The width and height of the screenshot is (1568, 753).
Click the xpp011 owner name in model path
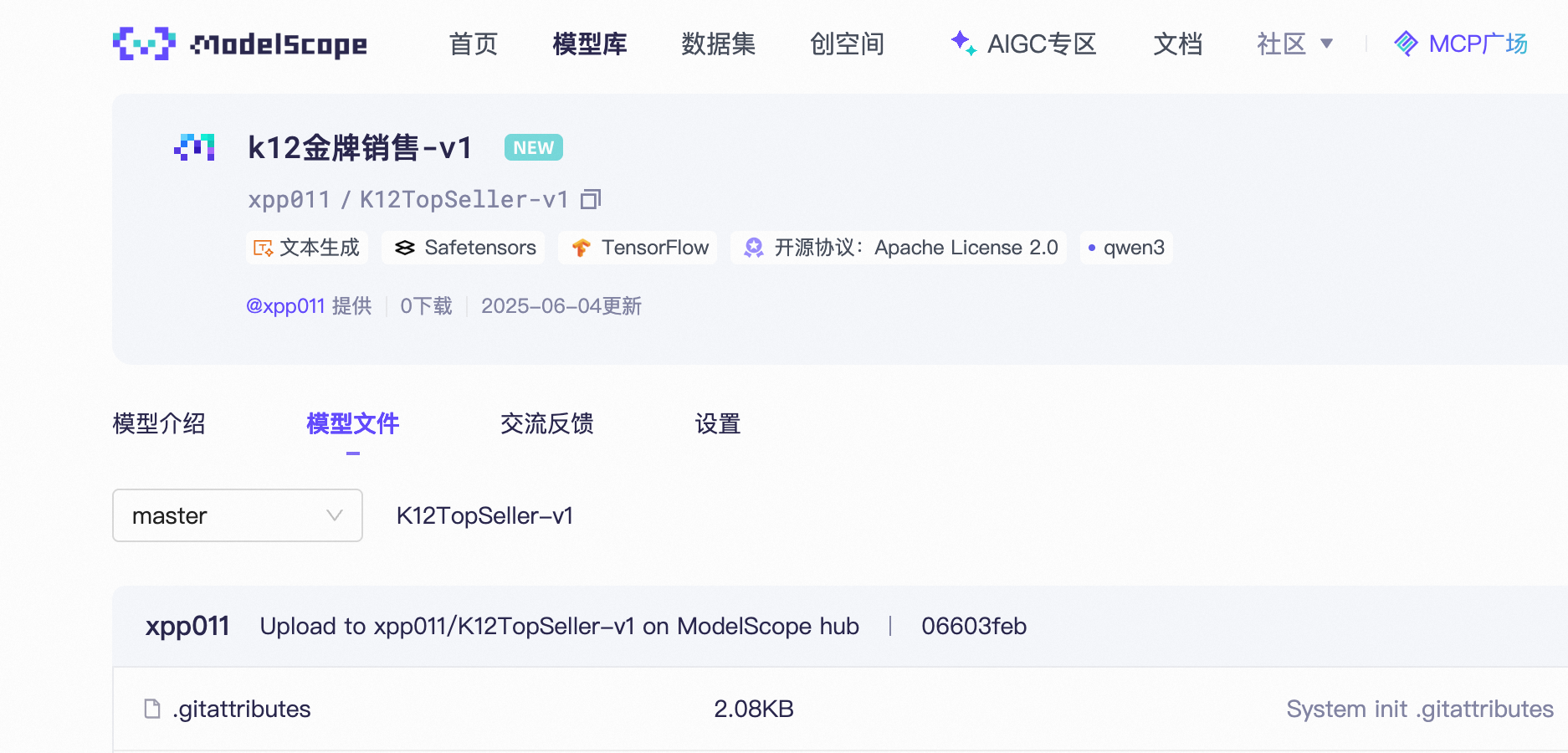coord(289,199)
